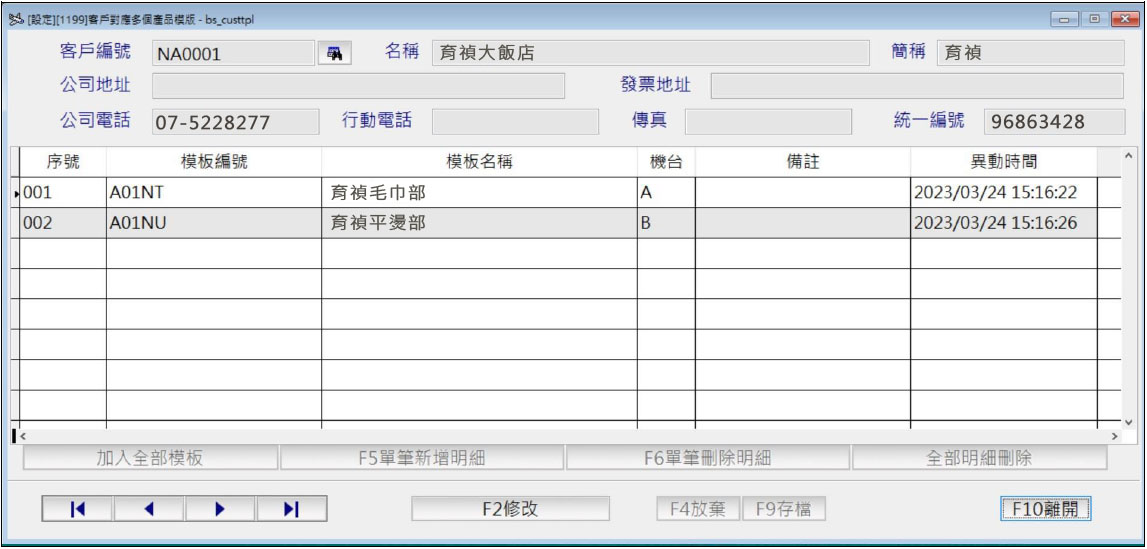Click the 異動時間 column header
This screenshot has width=1147, height=549.
tap(1004, 162)
